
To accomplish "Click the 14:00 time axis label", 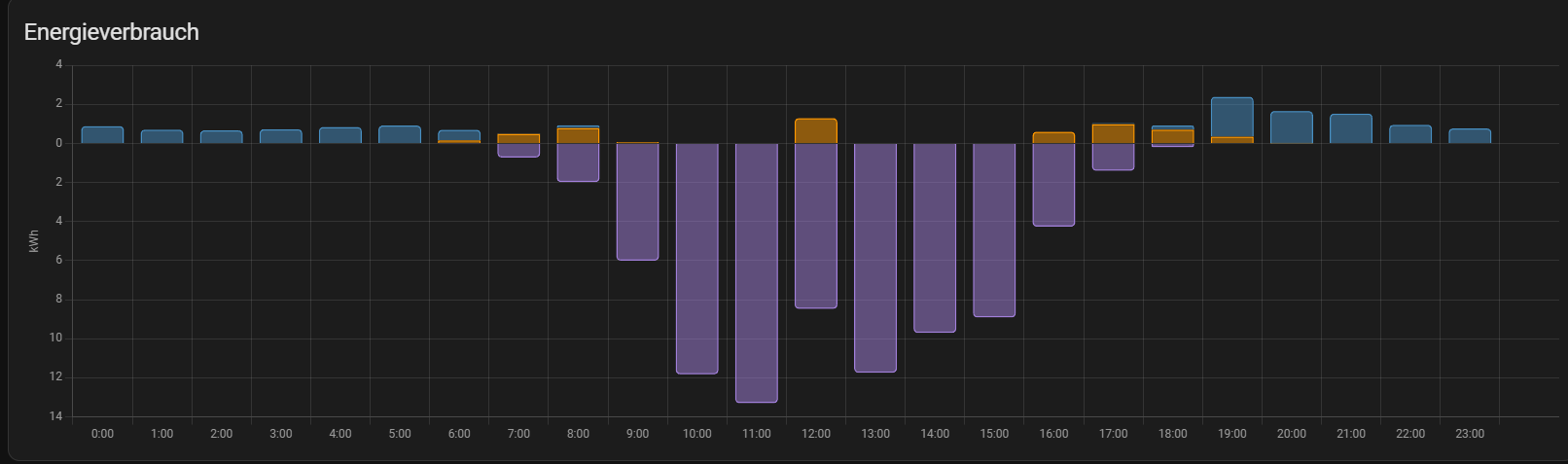I will [x=935, y=434].
